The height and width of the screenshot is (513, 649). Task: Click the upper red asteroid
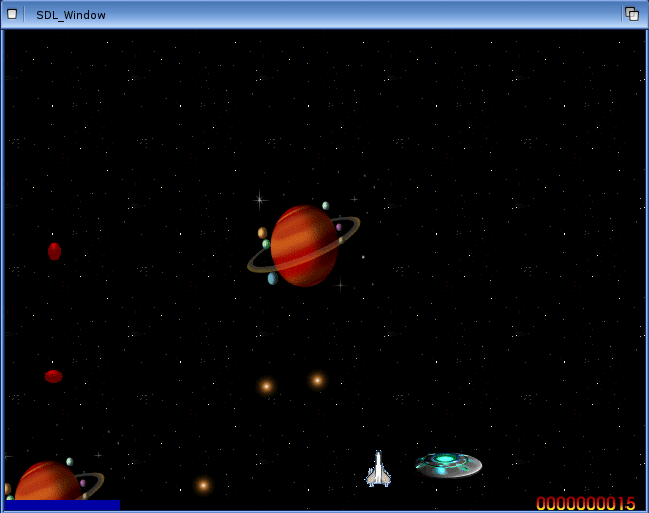point(55,251)
